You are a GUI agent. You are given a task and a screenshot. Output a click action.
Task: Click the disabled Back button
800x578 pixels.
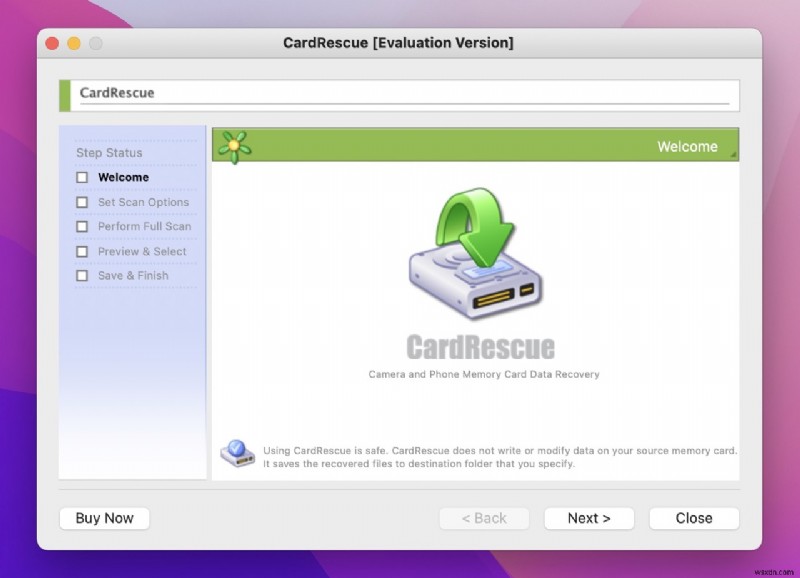(x=484, y=518)
